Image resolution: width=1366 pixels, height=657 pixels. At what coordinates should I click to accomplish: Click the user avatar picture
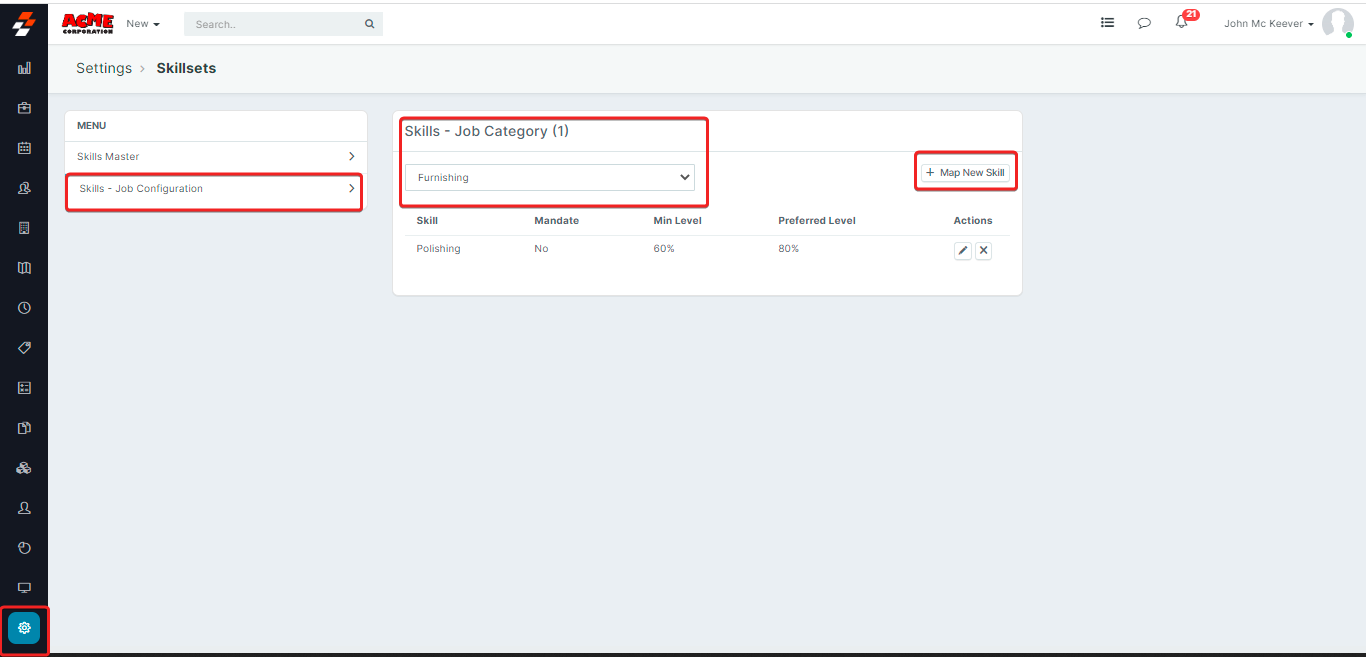tap(1337, 23)
